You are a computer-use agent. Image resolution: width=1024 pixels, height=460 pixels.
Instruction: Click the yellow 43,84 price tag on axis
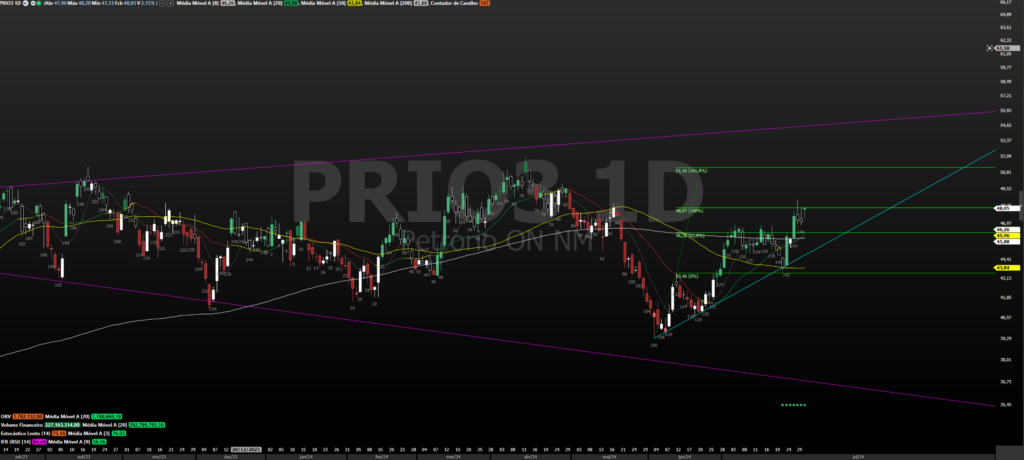[1000, 268]
